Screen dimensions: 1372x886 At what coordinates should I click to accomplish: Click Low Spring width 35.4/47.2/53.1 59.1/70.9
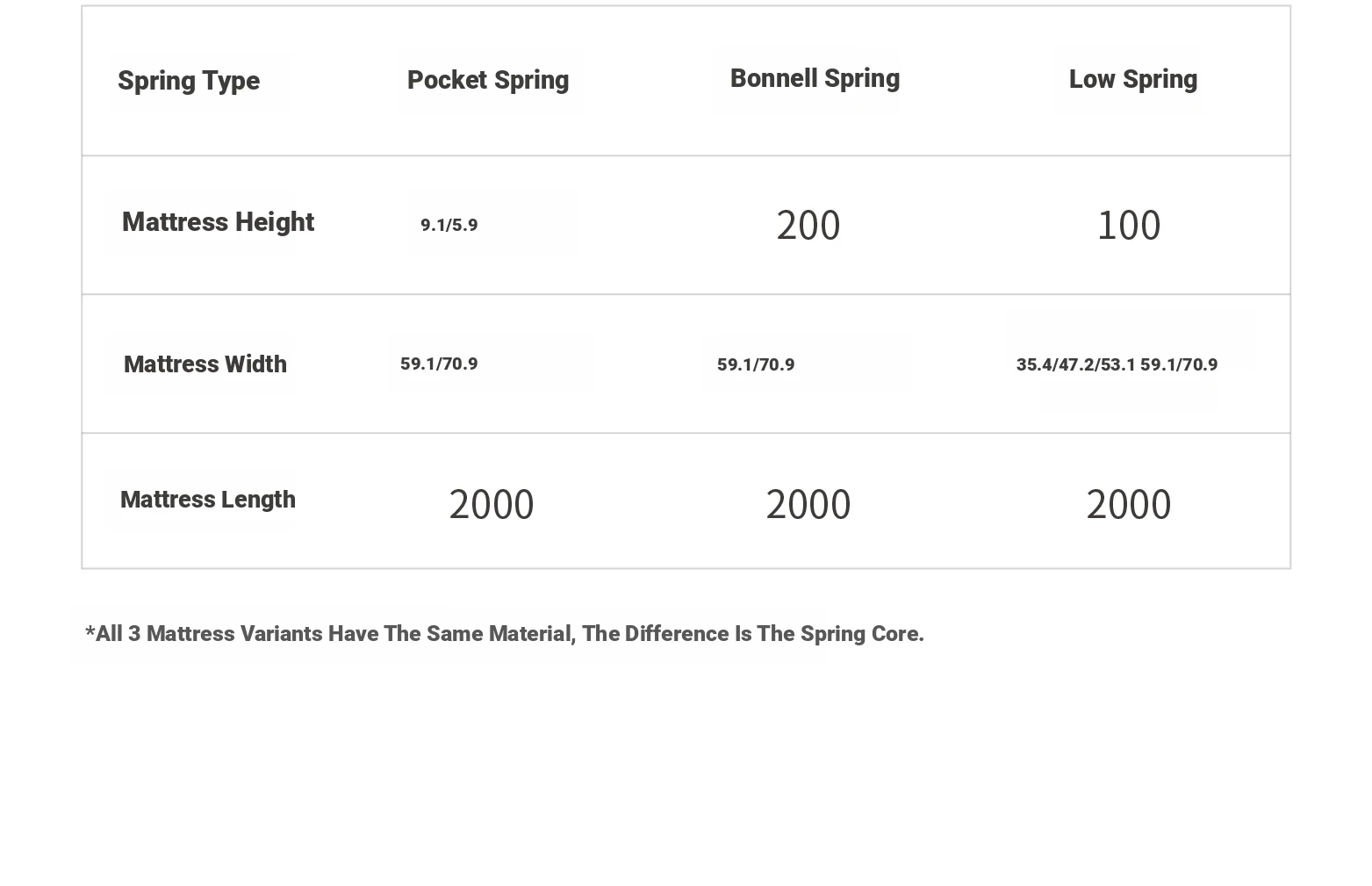[x=1117, y=364]
